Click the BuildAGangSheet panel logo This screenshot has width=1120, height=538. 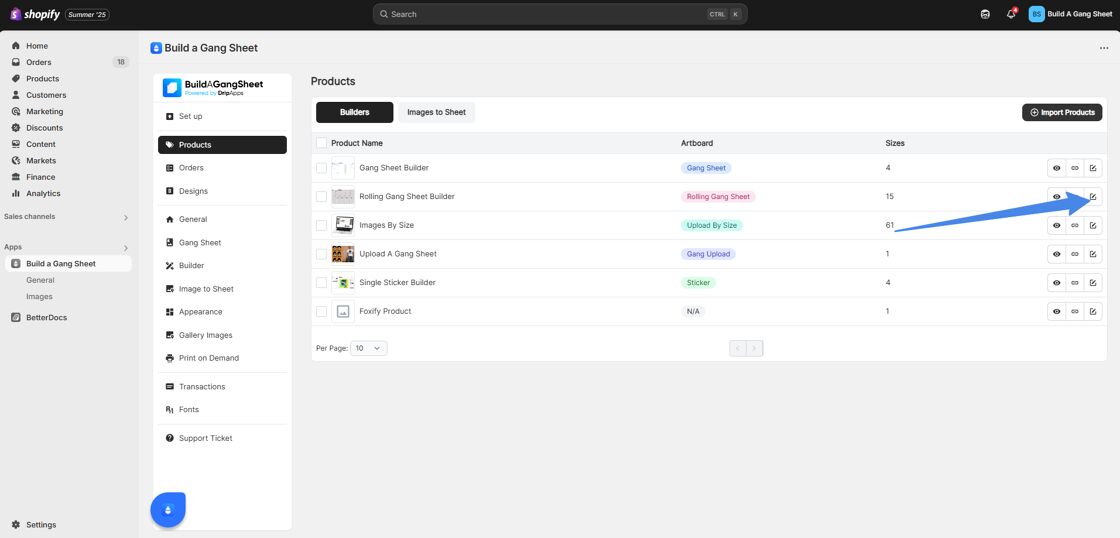(x=213, y=87)
